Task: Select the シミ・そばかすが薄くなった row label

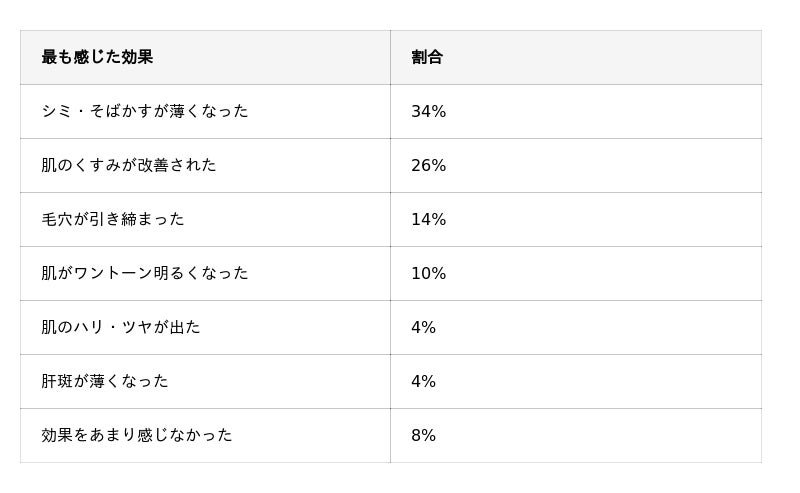Action: pyautogui.click(x=144, y=111)
